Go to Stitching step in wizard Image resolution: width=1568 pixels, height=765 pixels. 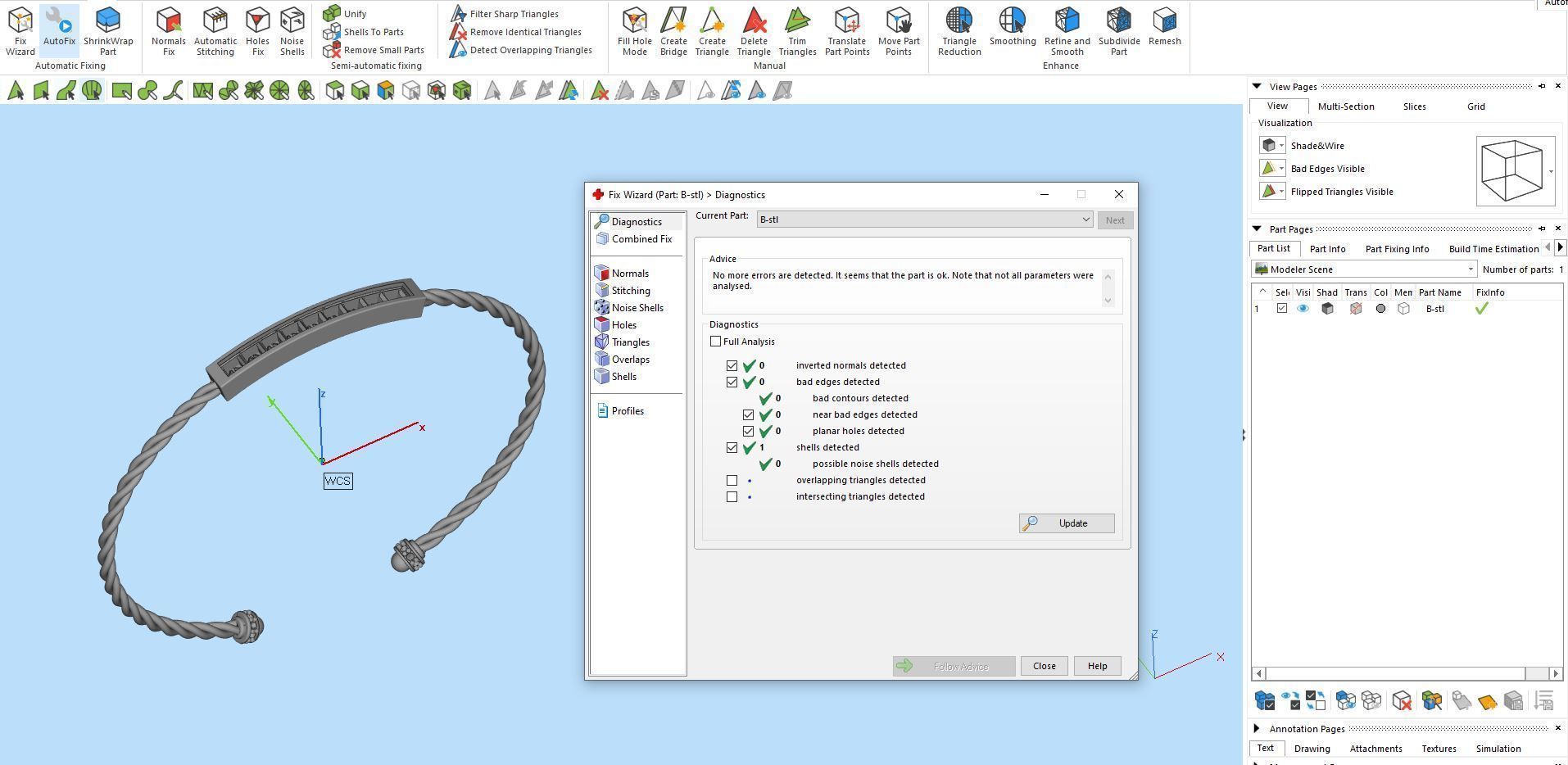623,291
